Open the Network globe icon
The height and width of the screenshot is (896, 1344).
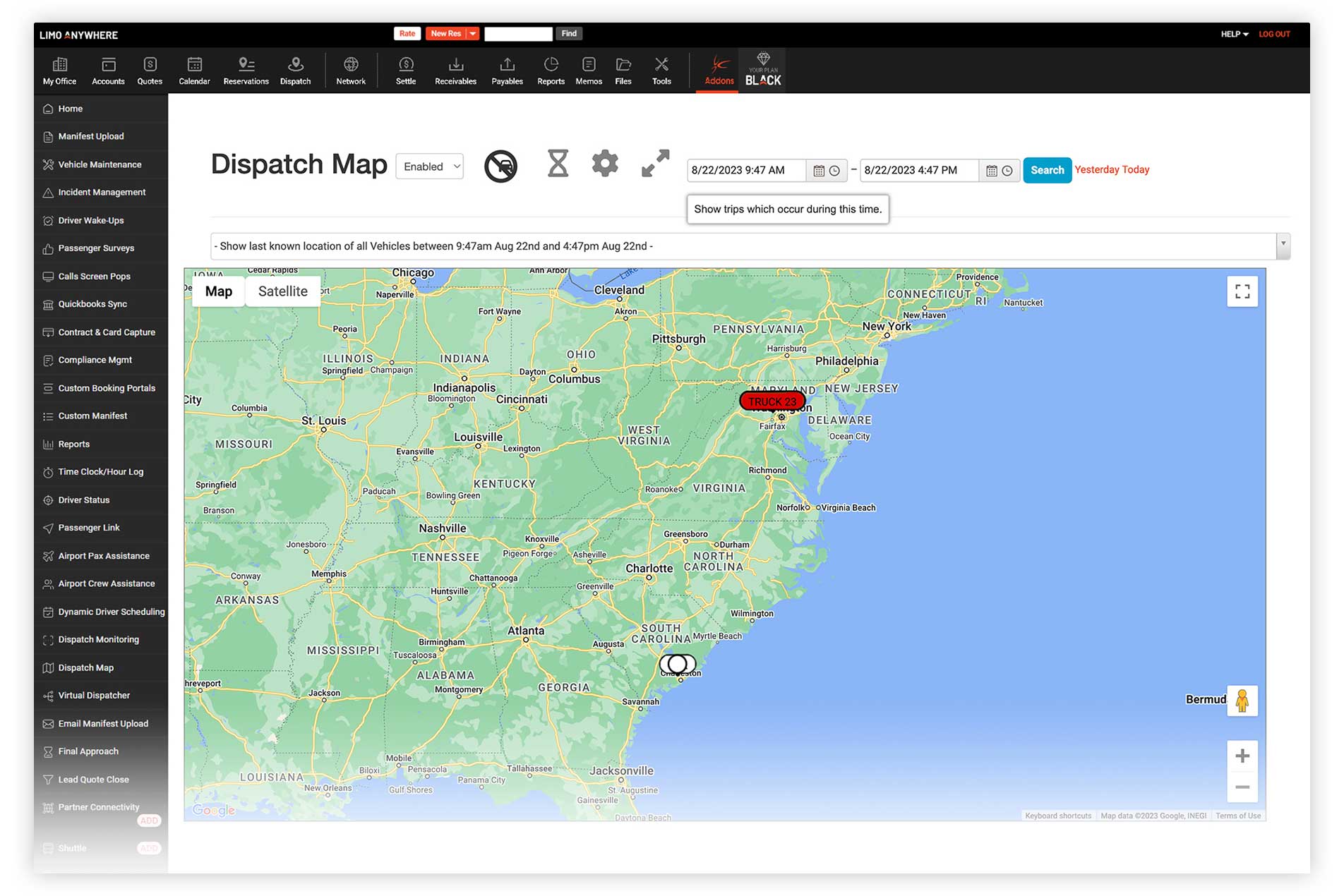click(x=351, y=71)
